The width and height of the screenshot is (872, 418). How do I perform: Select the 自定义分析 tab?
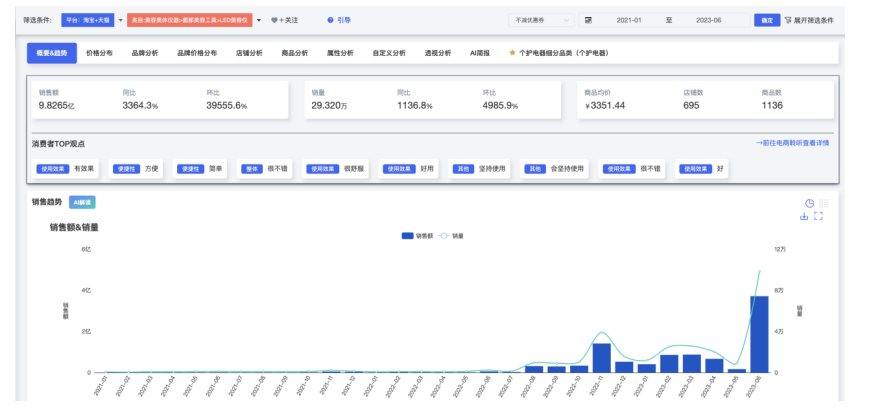click(389, 53)
